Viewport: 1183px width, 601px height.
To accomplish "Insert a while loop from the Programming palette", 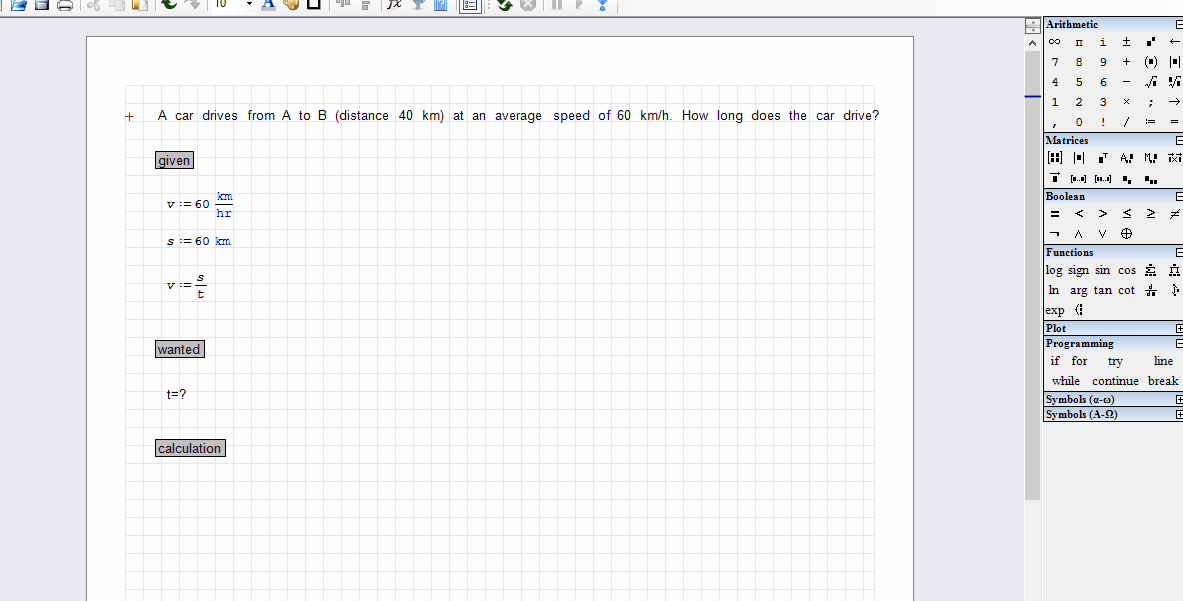I will [x=1066, y=381].
